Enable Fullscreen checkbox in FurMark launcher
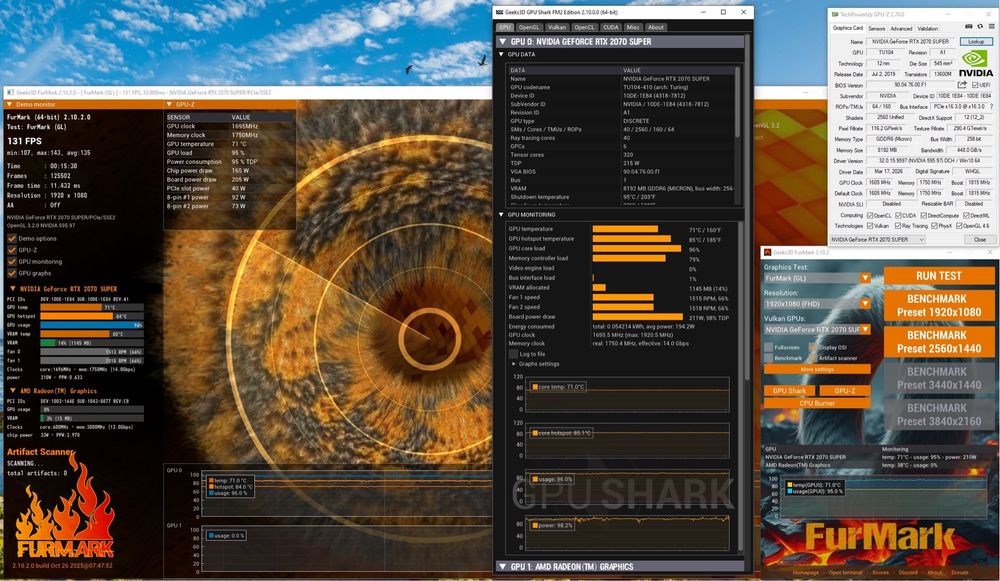1000x581 pixels. click(x=768, y=348)
